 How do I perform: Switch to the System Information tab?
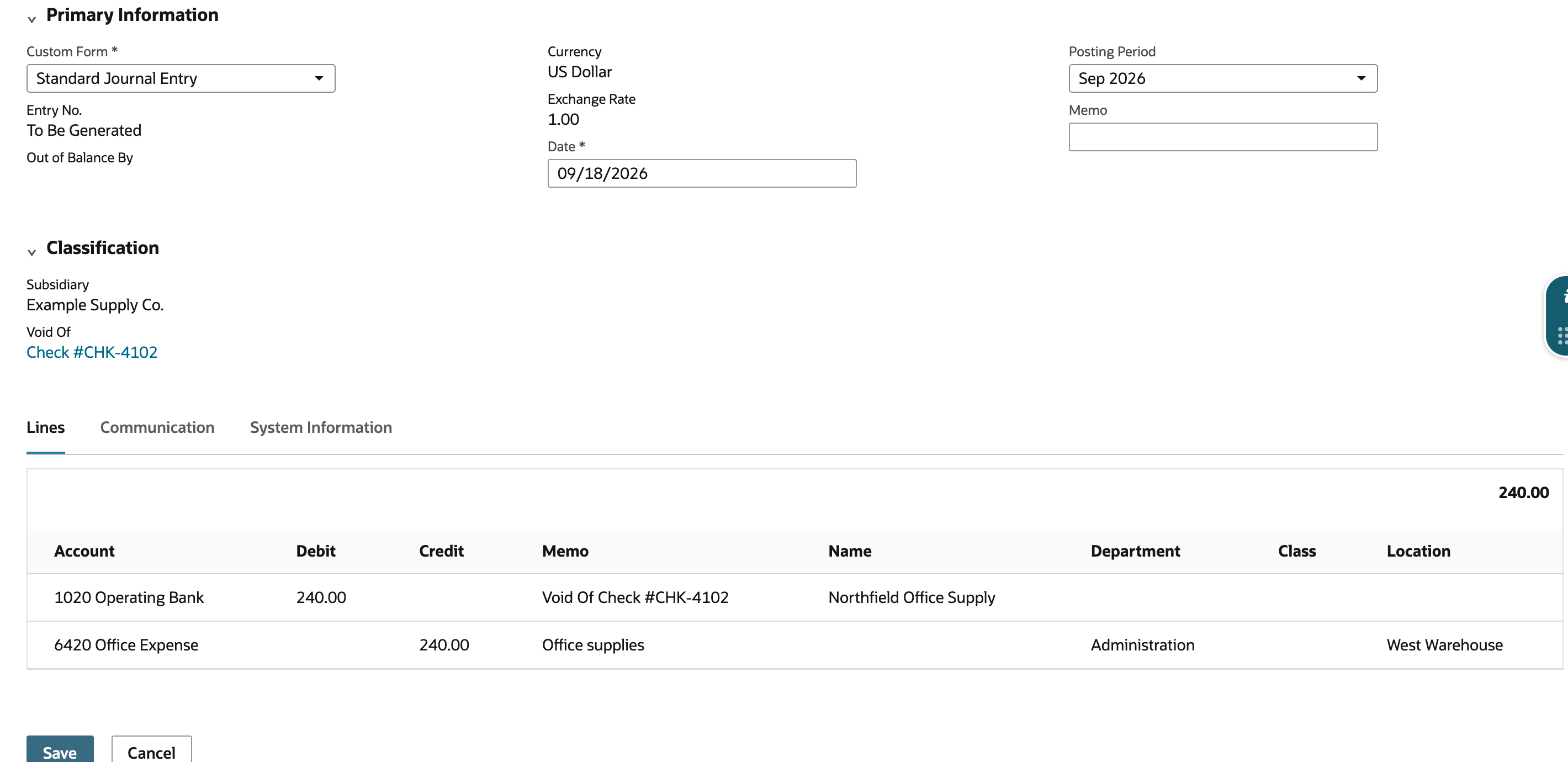click(x=321, y=427)
